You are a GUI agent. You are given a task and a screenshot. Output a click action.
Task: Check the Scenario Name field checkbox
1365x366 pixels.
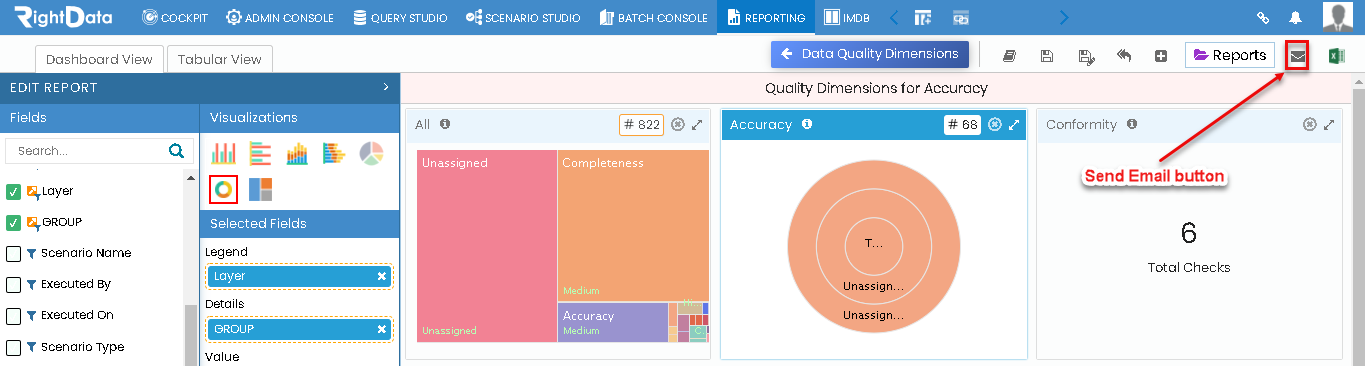tap(14, 253)
